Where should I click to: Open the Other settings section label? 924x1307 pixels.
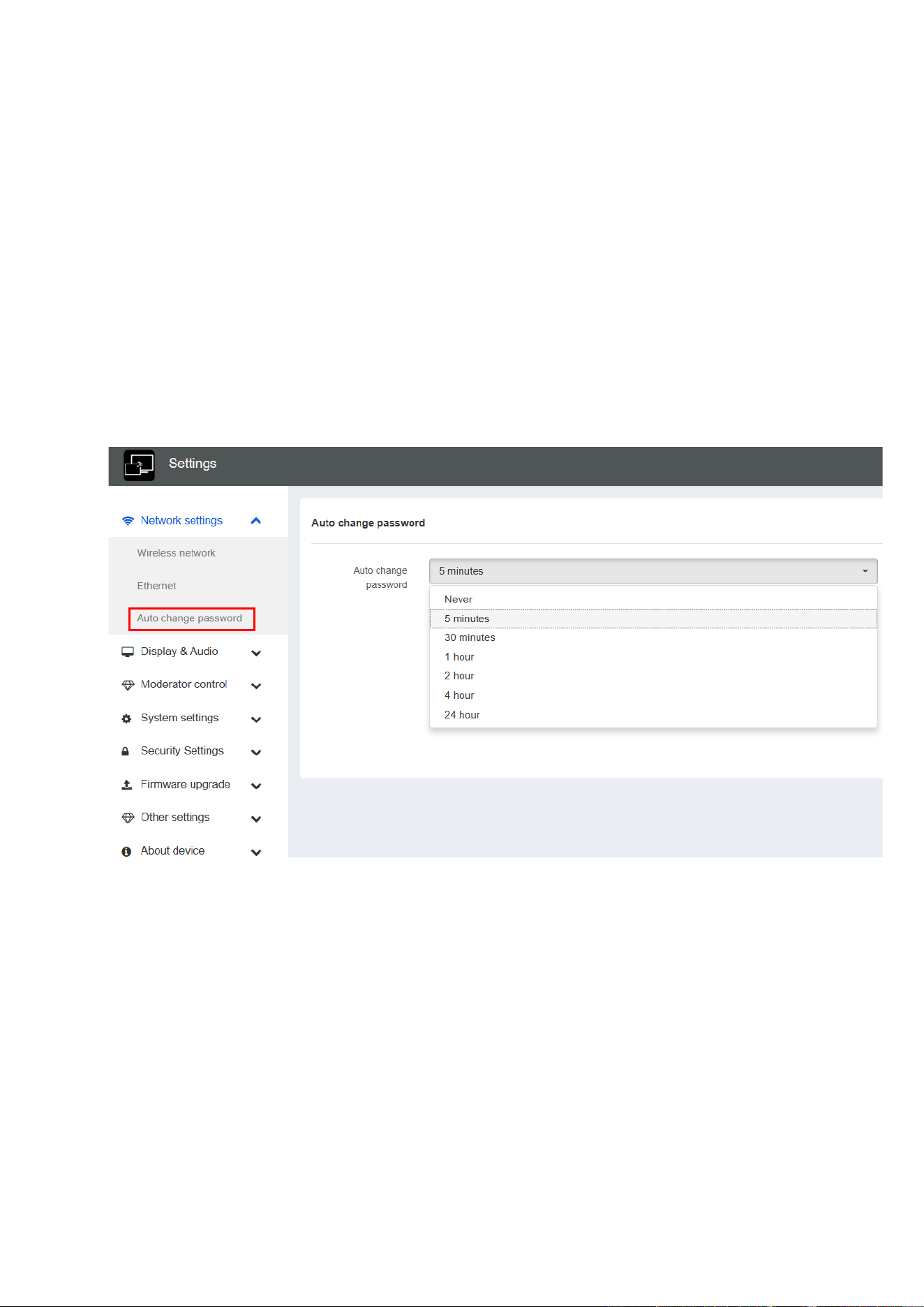[175, 818]
